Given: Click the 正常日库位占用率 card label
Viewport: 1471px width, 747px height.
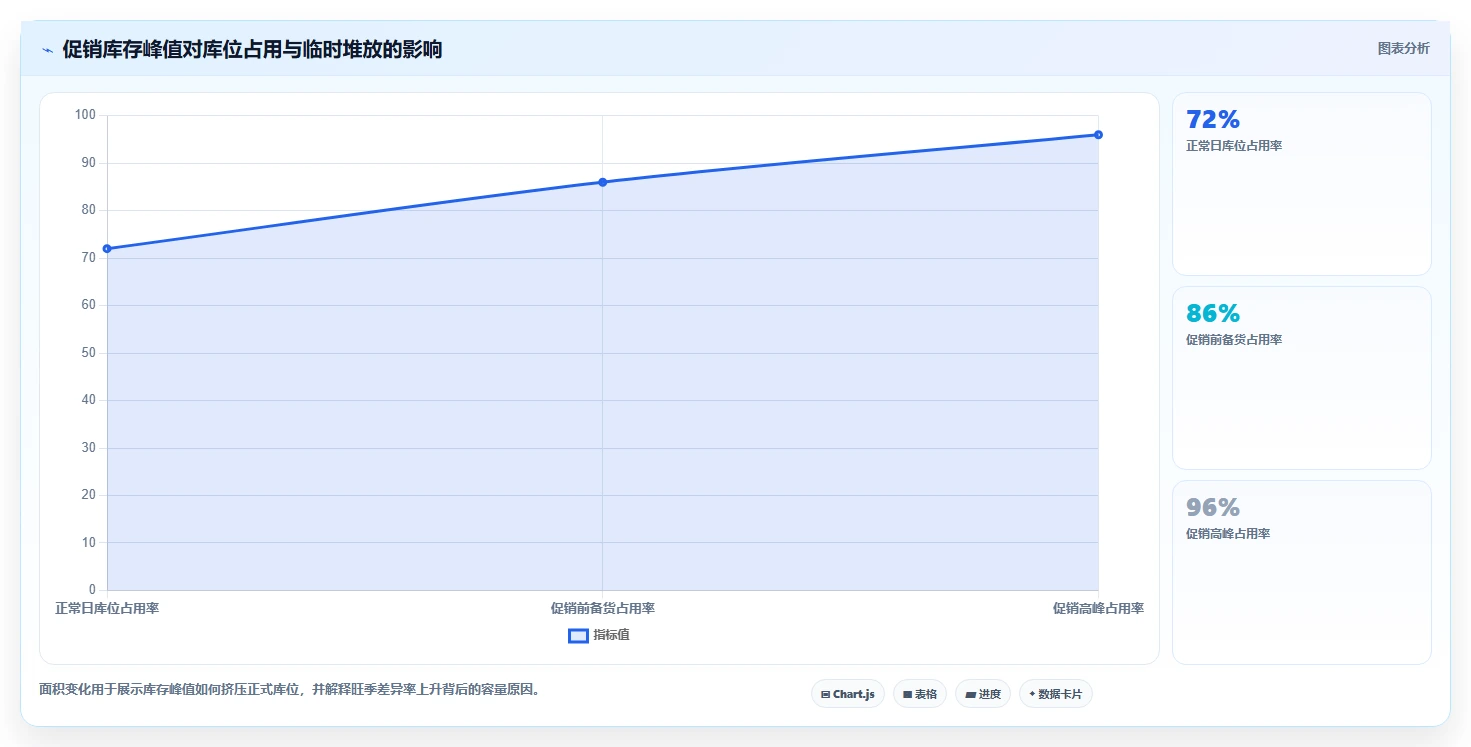Looking at the screenshot, I should (x=1234, y=146).
